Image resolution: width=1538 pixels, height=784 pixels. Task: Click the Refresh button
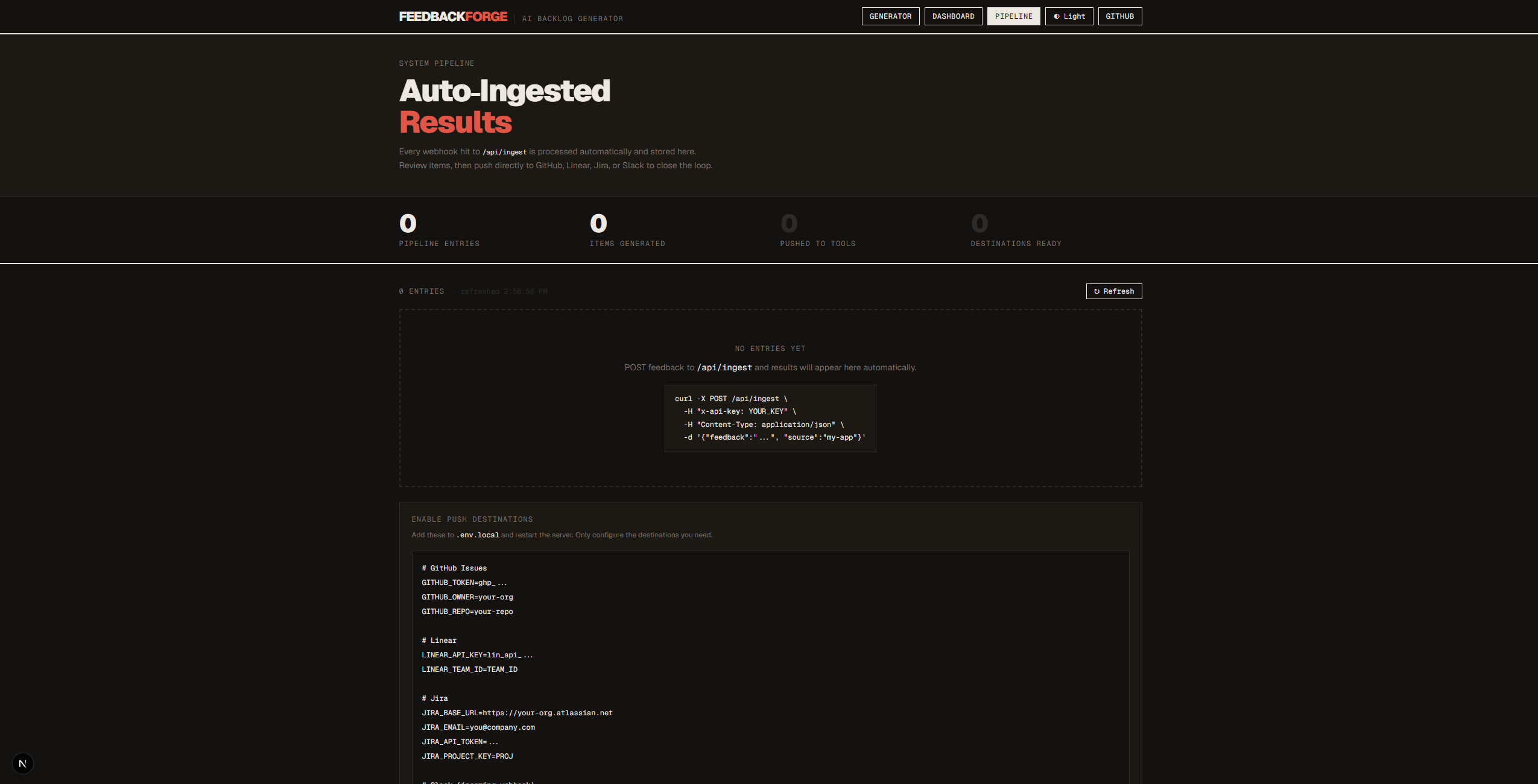(1115, 291)
